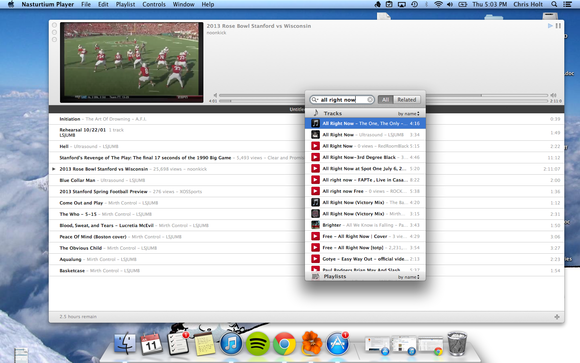Open the Apple menu
The width and height of the screenshot is (580, 363).
pos(11,4)
